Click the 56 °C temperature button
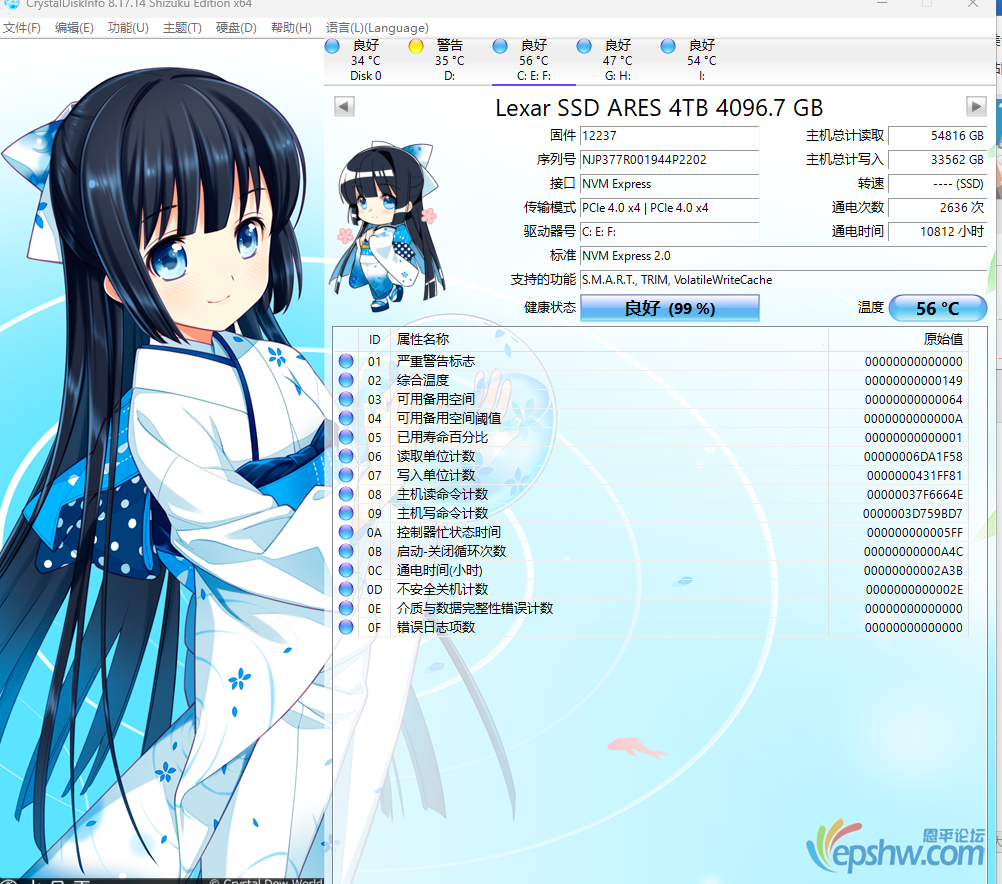The height and width of the screenshot is (884, 1002). click(937, 308)
